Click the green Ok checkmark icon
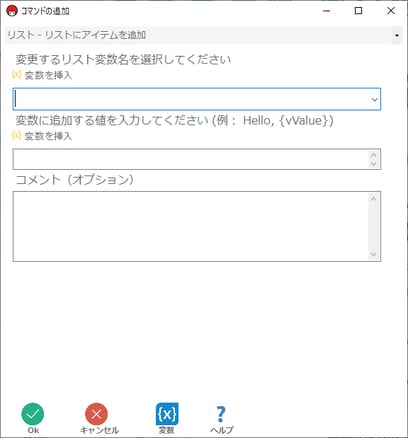The height and width of the screenshot is (438, 408). [33, 414]
